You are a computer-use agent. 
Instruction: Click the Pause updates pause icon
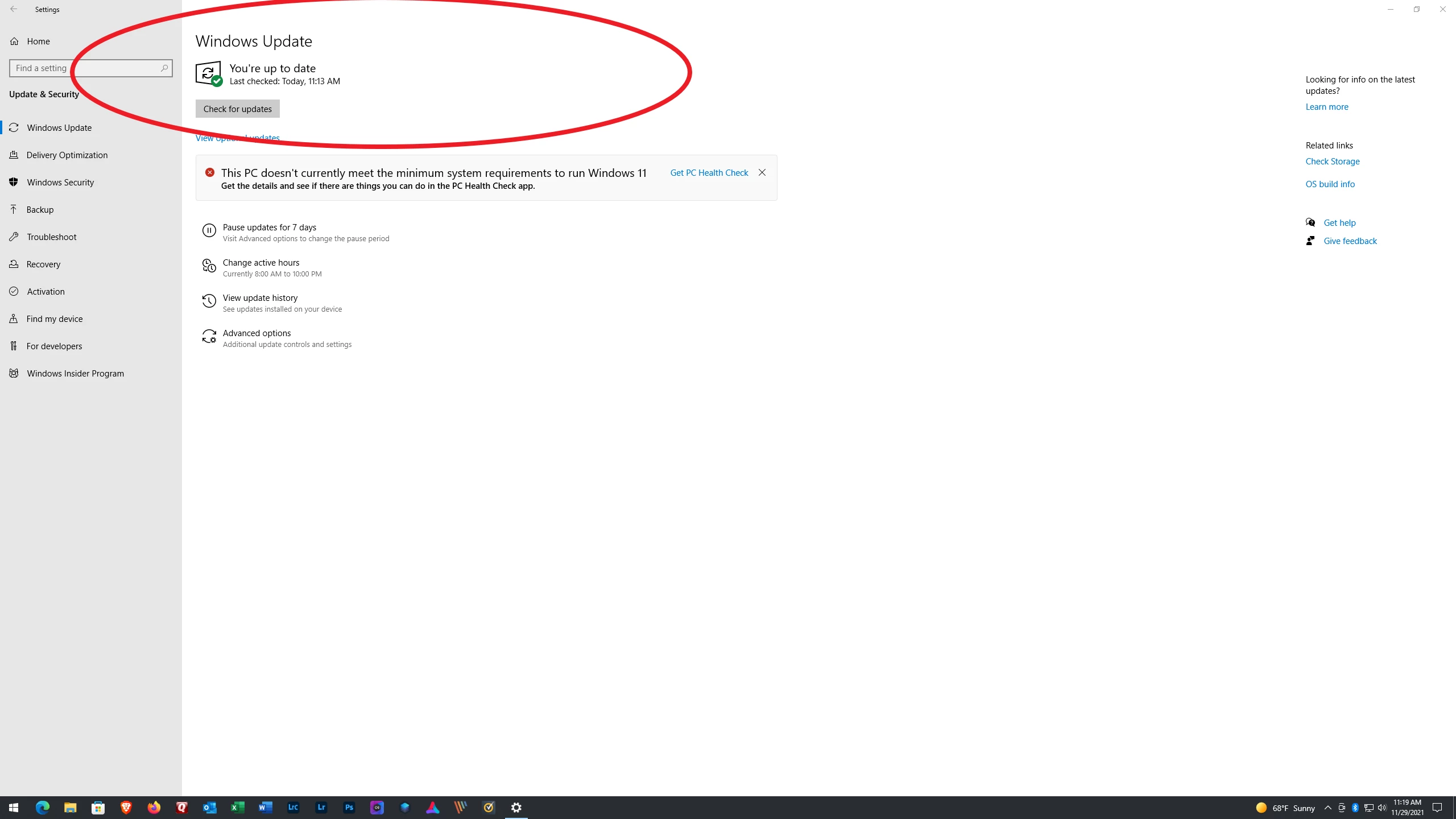[x=209, y=230]
